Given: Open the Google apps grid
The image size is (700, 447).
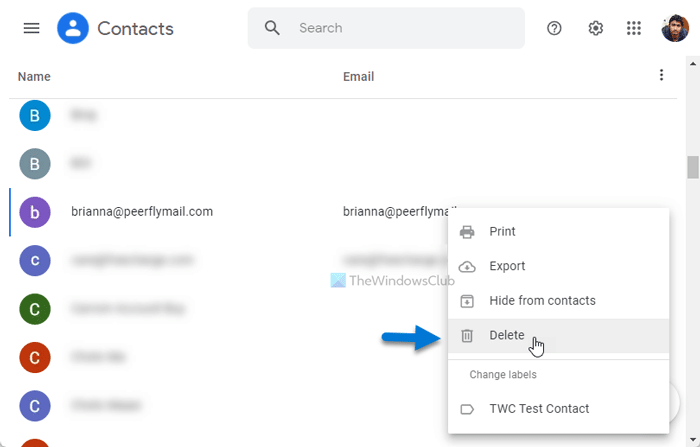Looking at the screenshot, I should [634, 28].
